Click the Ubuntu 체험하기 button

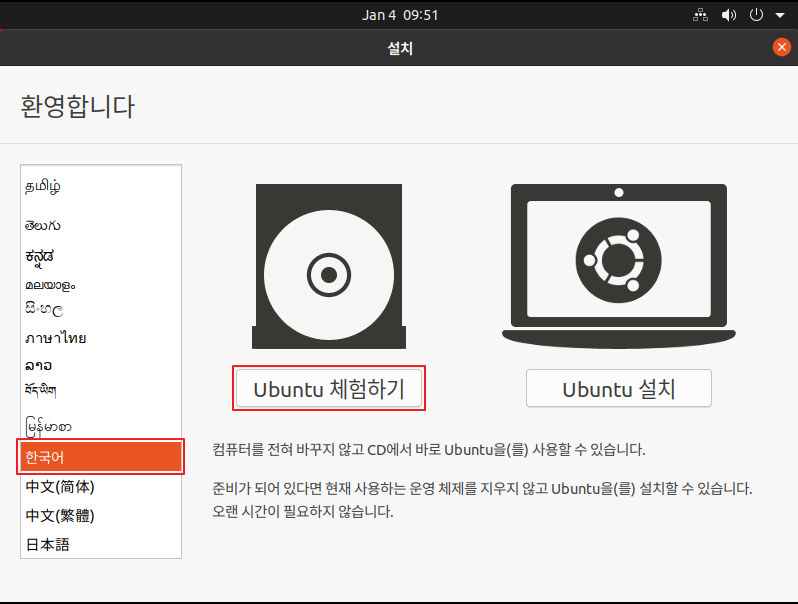tap(329, 388)
